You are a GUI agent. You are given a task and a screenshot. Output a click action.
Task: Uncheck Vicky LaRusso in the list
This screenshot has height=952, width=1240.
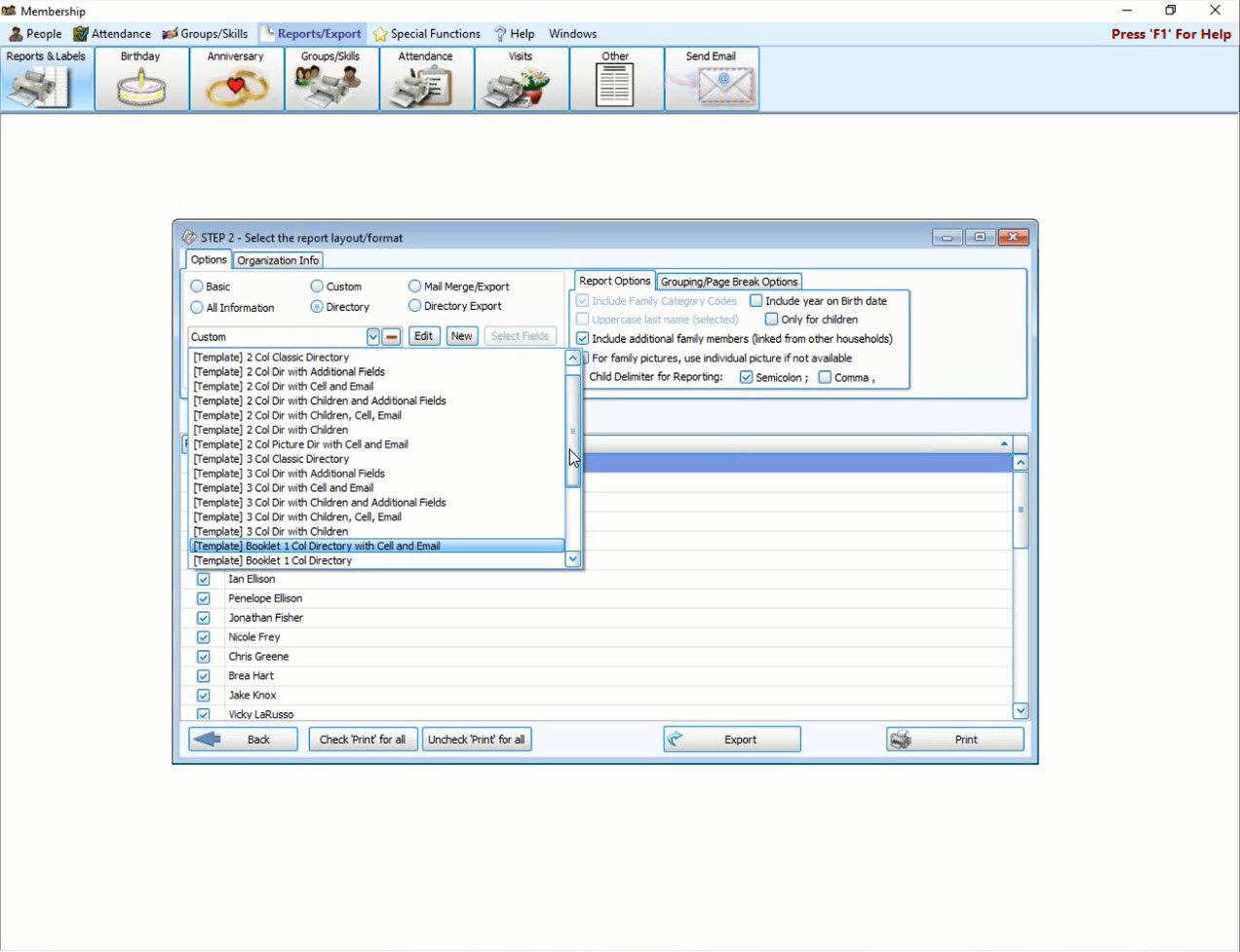point(203,714)
